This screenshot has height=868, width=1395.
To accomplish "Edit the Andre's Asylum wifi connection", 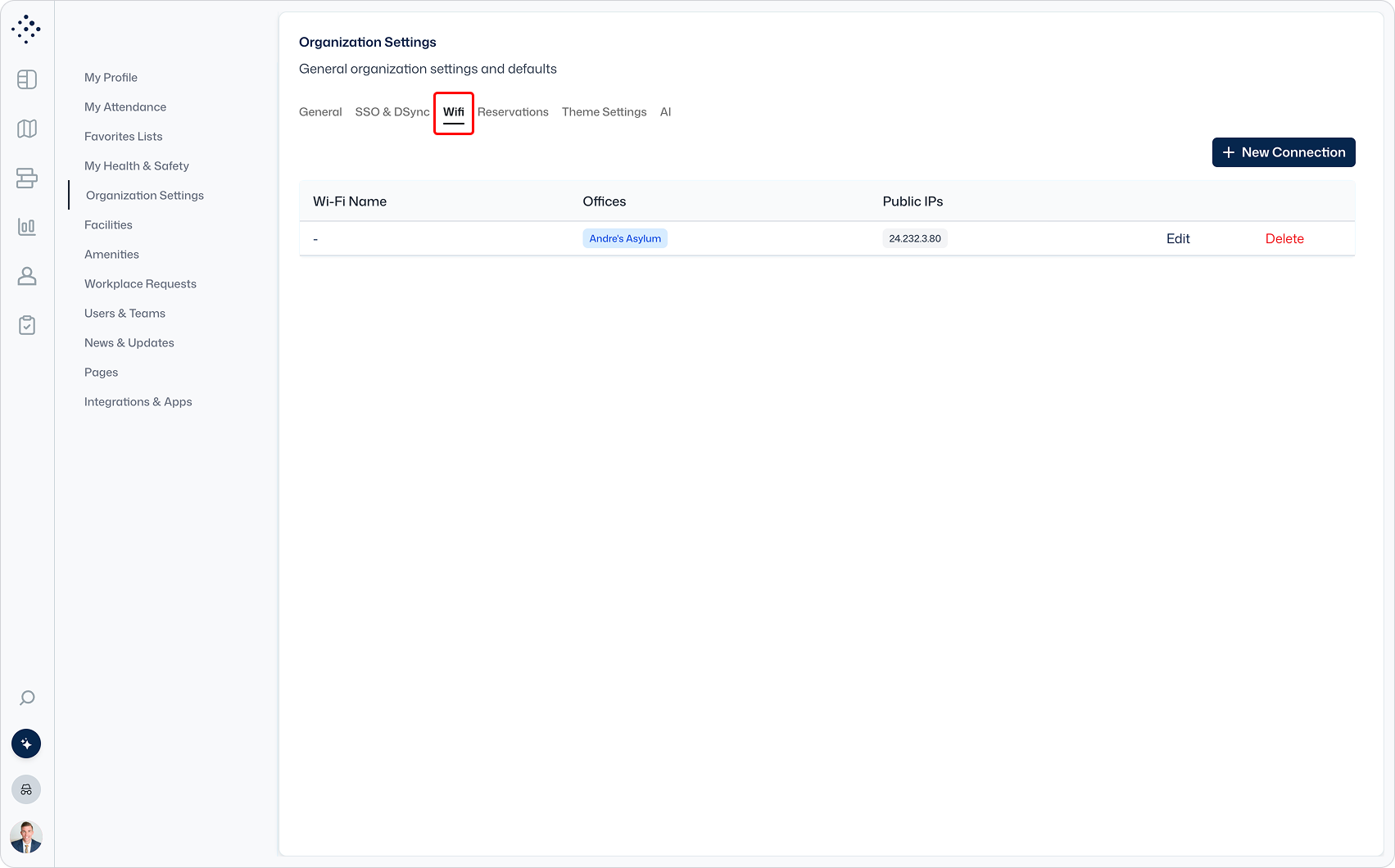I will coord(1178,239).
